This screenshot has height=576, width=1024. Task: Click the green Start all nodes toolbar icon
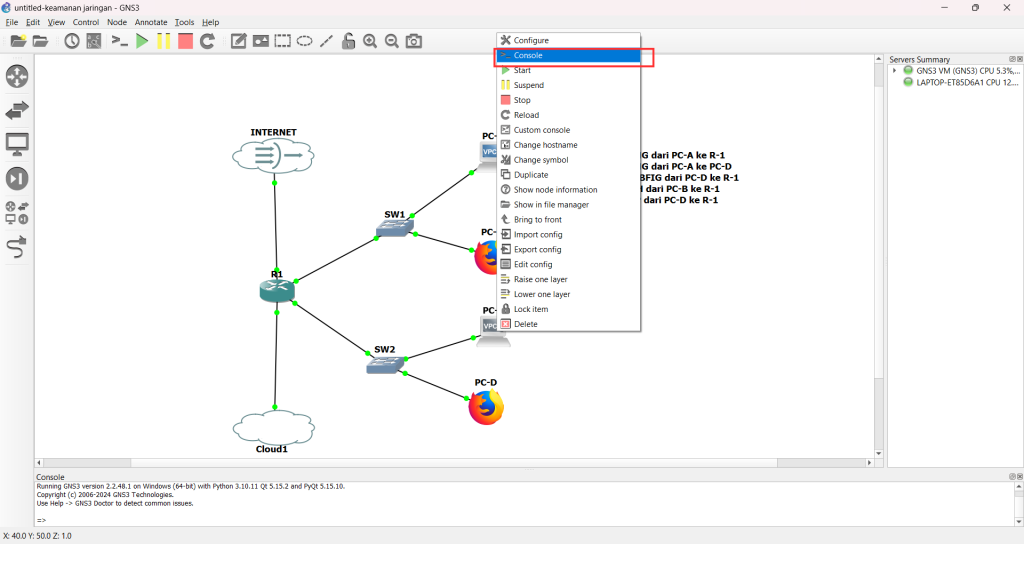pyautogui.click(x=142, y=41)
